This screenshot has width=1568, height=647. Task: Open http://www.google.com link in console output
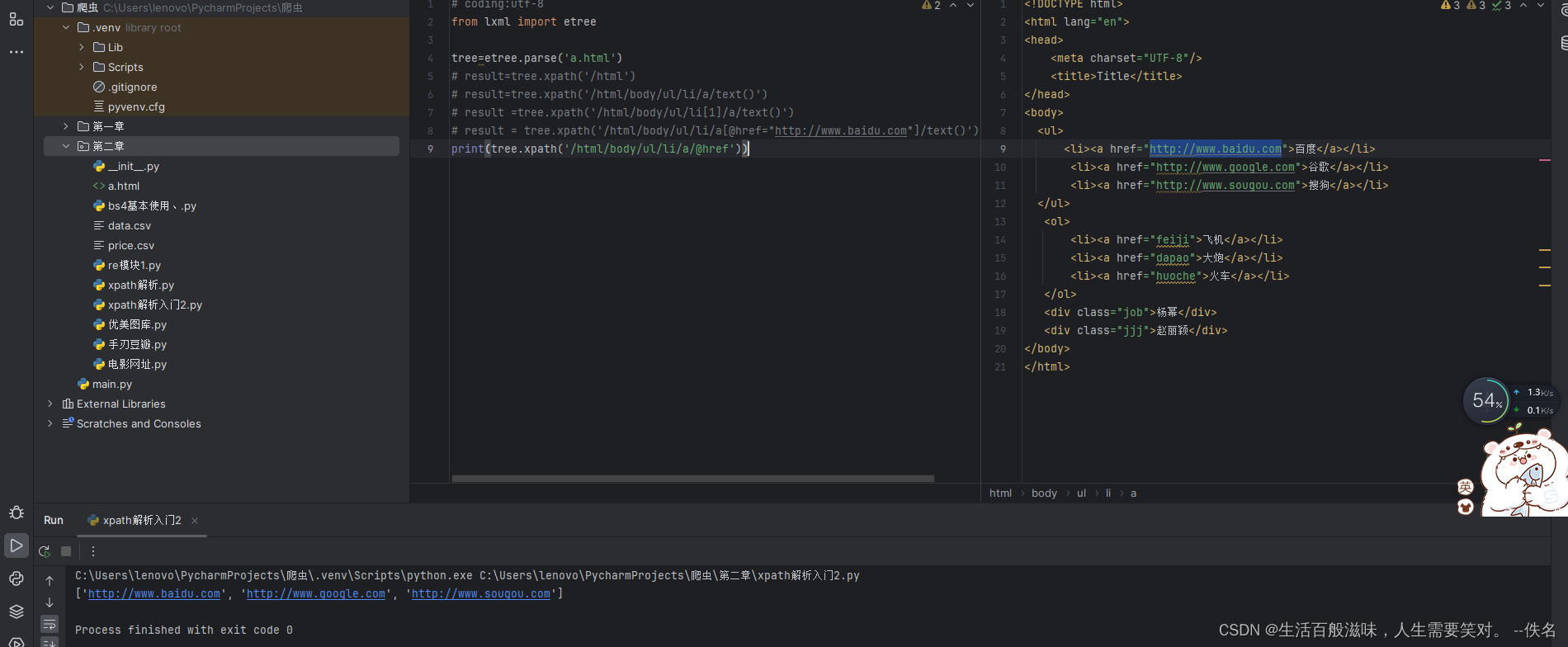(x=316, y=594)
